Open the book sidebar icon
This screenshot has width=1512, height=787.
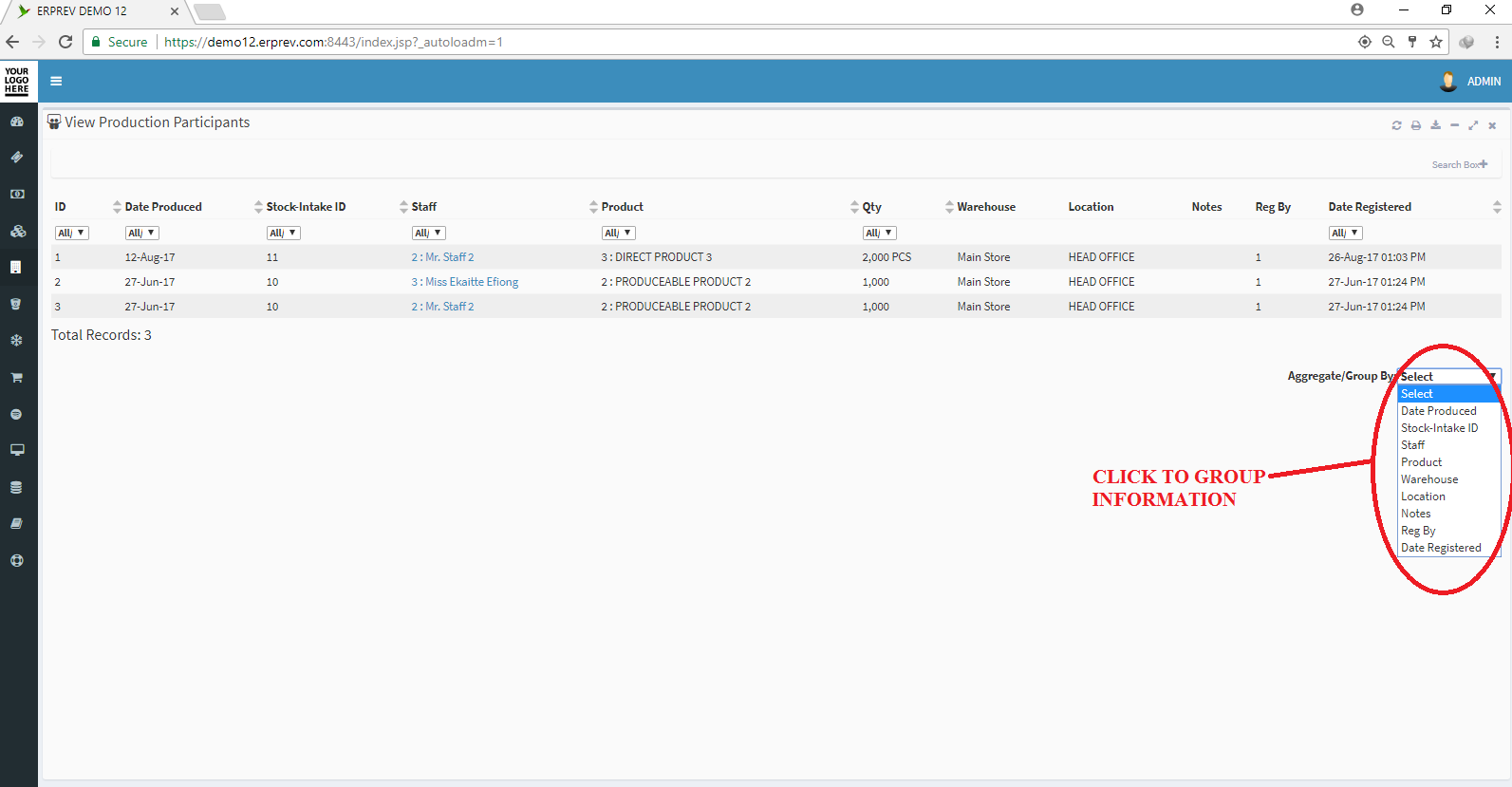click(x=16, y=524)
